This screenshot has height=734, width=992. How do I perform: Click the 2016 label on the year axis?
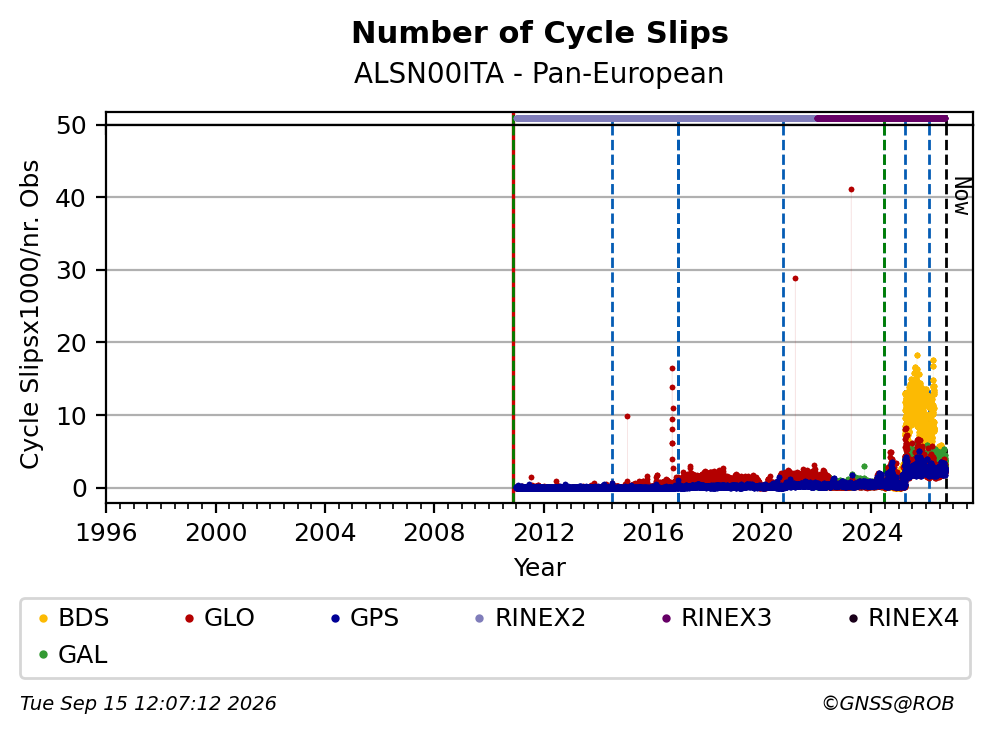tap(652, 533)
